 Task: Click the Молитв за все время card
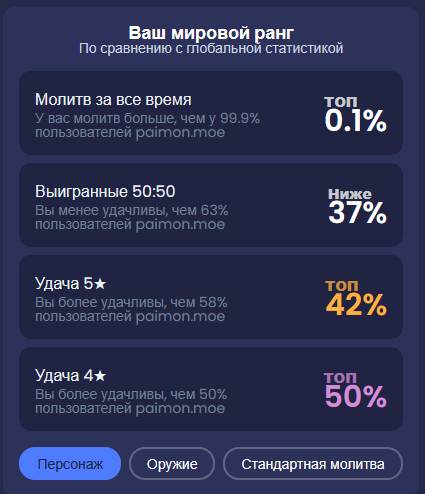click(211, 113)
